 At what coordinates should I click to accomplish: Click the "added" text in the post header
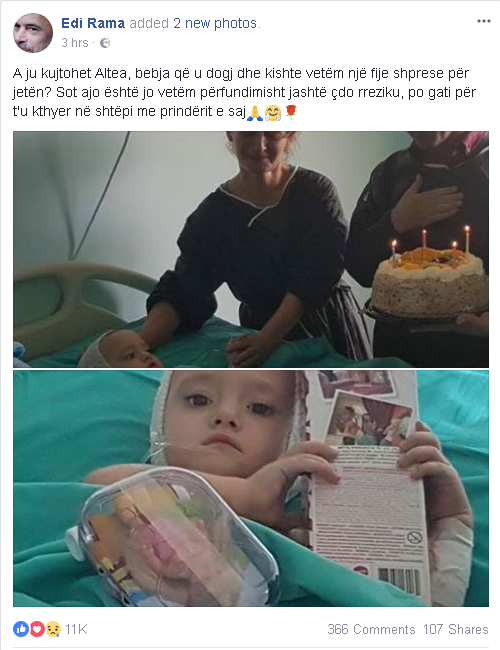[149, 23]
